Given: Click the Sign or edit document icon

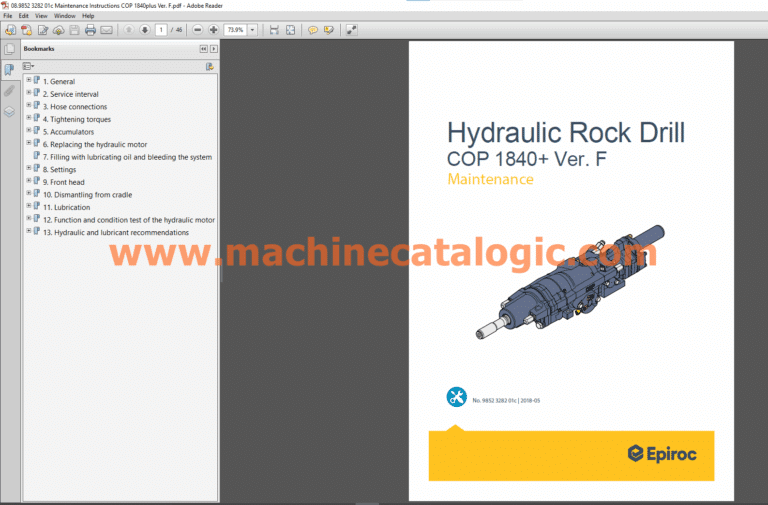Looking at the screenshot, I should [x=43, y=30].
